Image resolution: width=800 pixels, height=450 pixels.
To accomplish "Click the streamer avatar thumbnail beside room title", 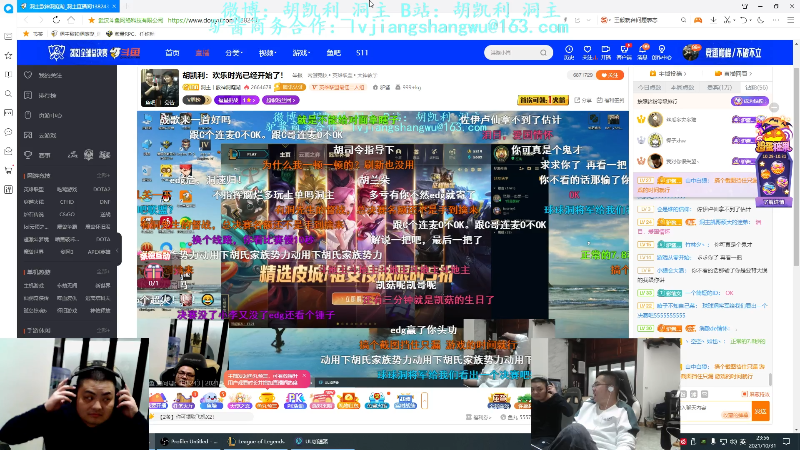I will [x=160, y=88].
